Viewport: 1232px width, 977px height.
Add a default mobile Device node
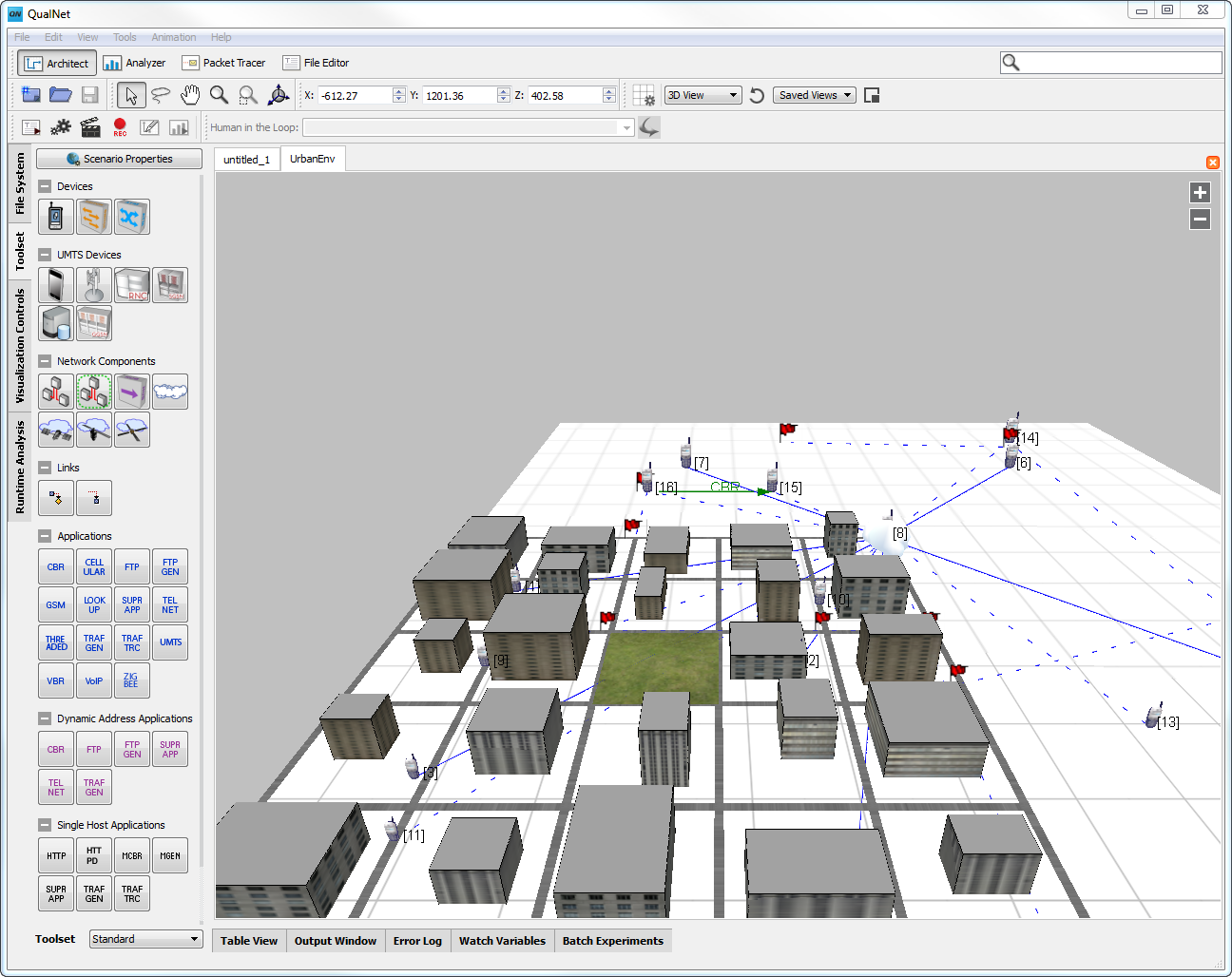pos(56,217)
